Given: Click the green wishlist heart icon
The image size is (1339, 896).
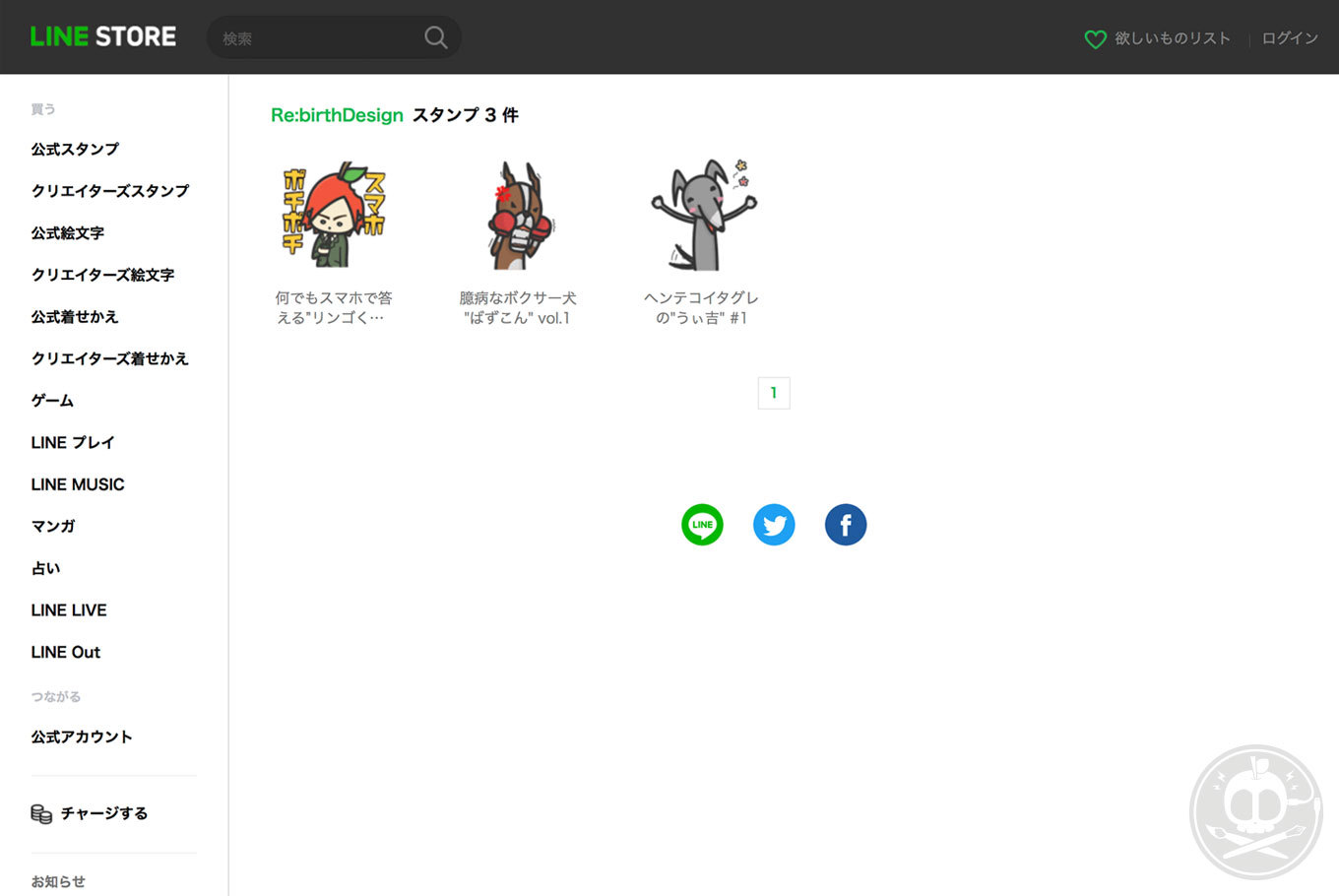Looking at the screenshot, I should pyautogui.click(x=1095, y=39).
